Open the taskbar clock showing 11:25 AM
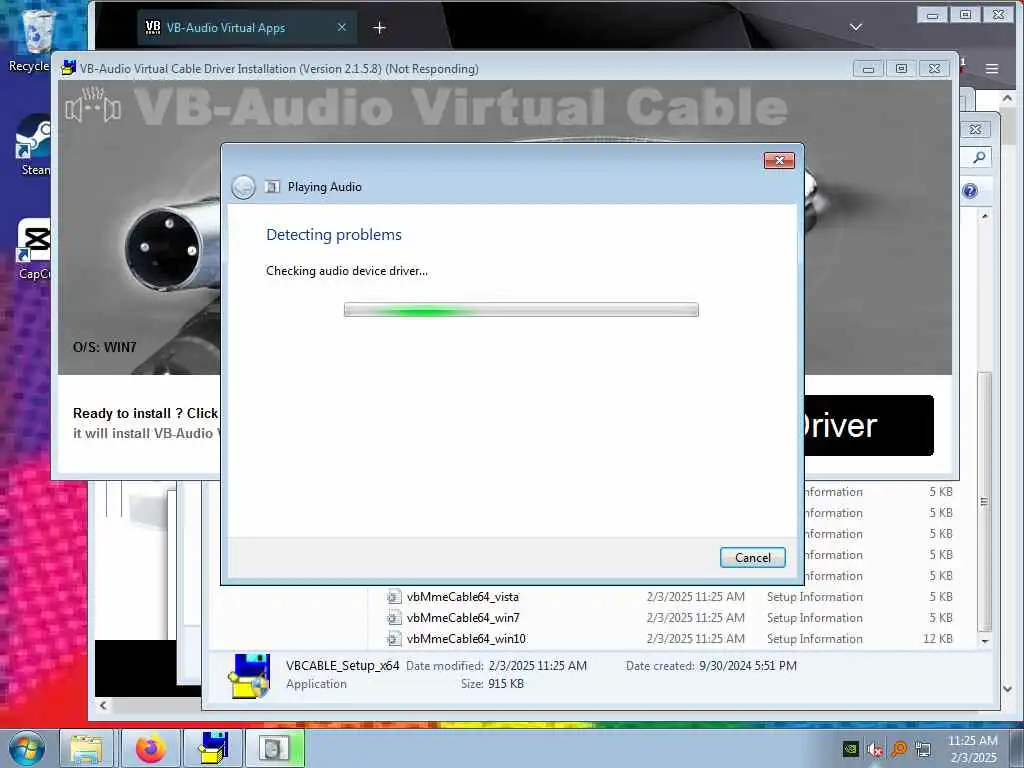Viewport: 1024px width, 768px height. coord(973,749)
